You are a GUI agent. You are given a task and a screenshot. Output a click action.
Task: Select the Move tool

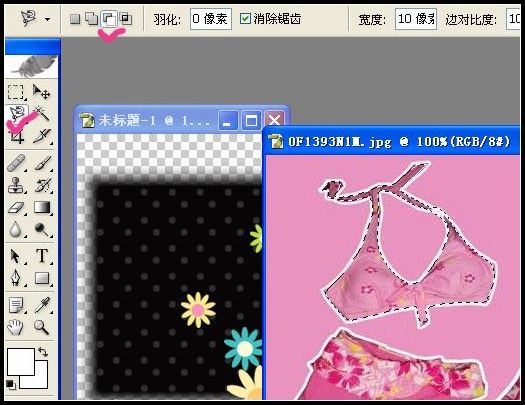click(42, 92)
